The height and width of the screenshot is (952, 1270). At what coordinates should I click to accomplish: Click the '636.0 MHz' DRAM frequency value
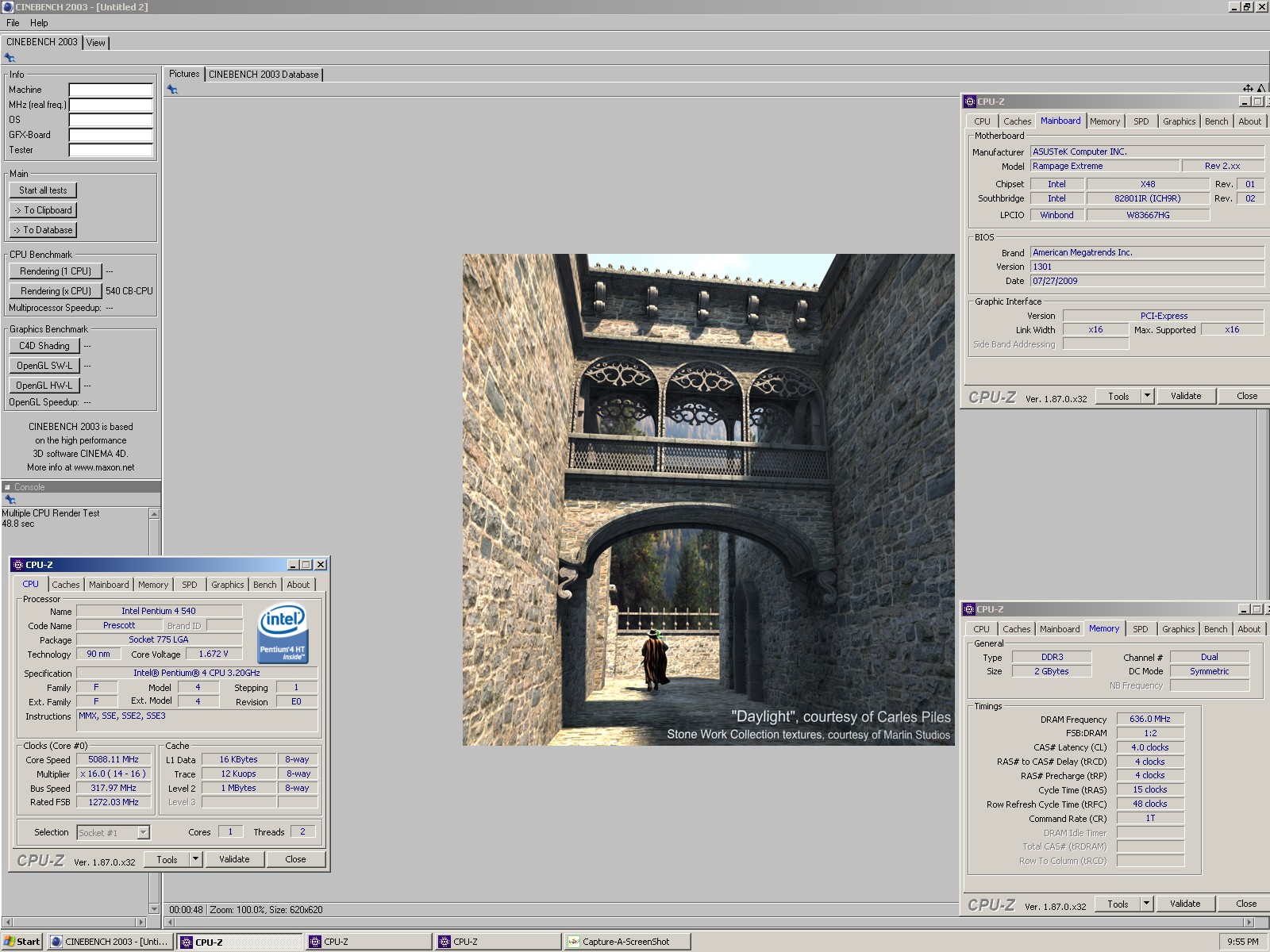[1150, 719]
